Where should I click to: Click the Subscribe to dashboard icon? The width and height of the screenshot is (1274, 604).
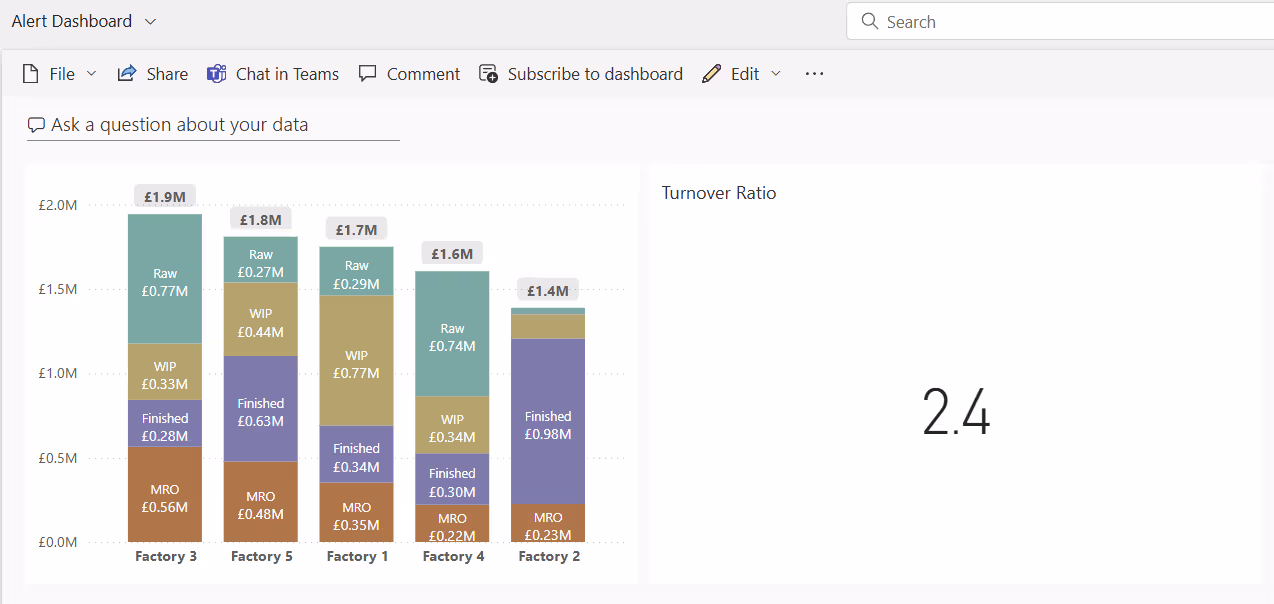(489, 74)
